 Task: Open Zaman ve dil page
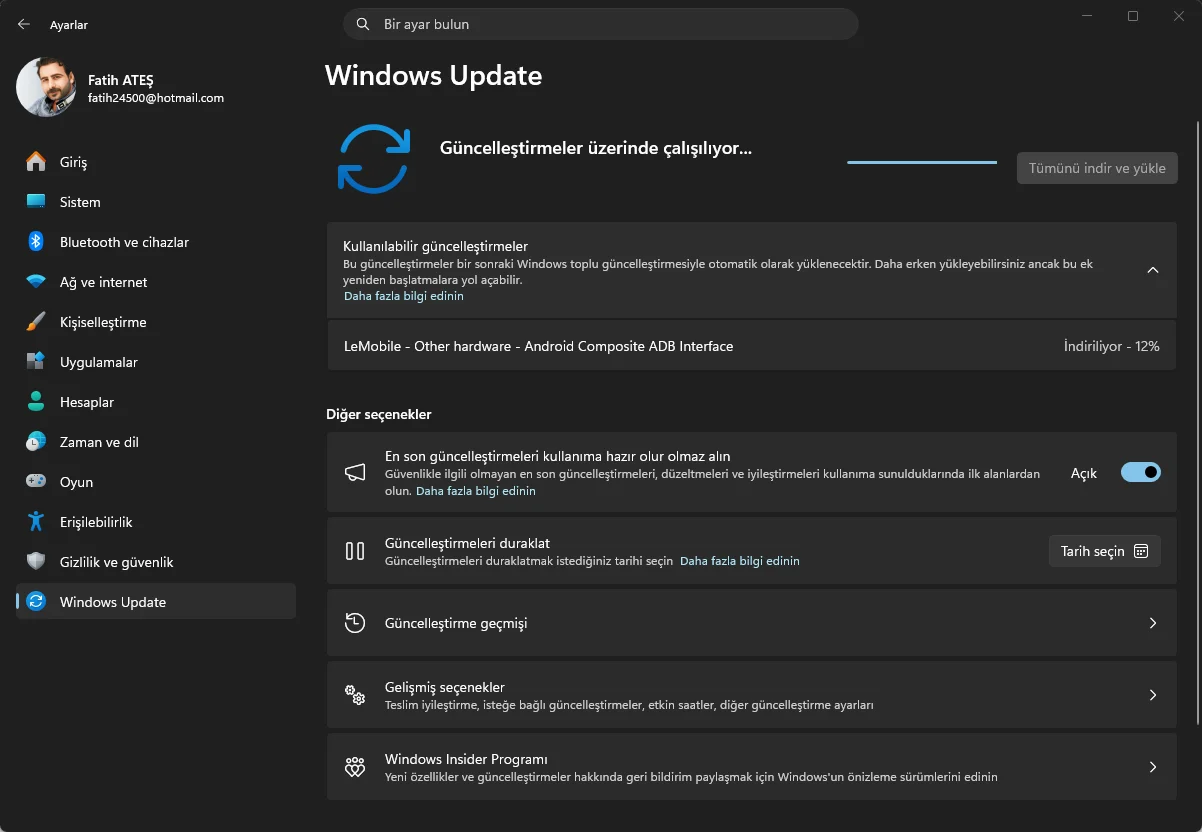point(156,442)
